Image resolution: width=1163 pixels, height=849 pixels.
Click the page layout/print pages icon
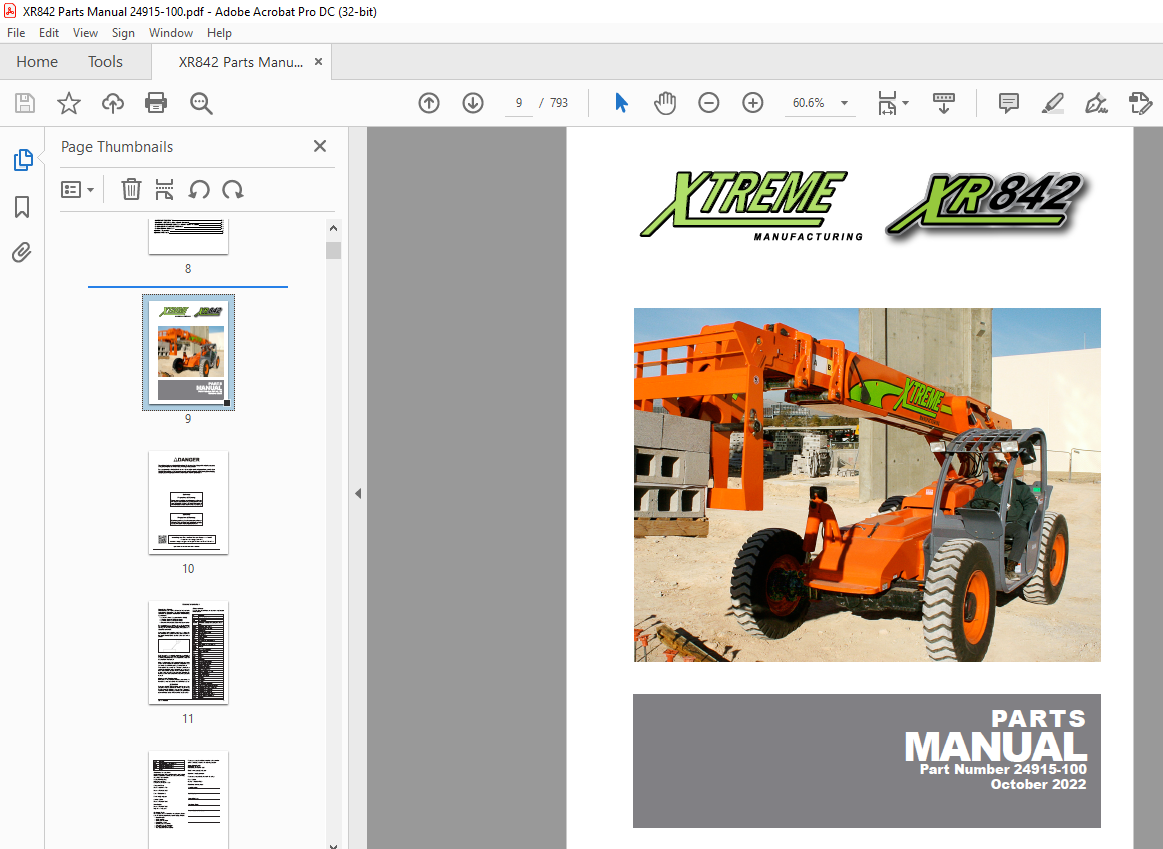coord(164,190)
